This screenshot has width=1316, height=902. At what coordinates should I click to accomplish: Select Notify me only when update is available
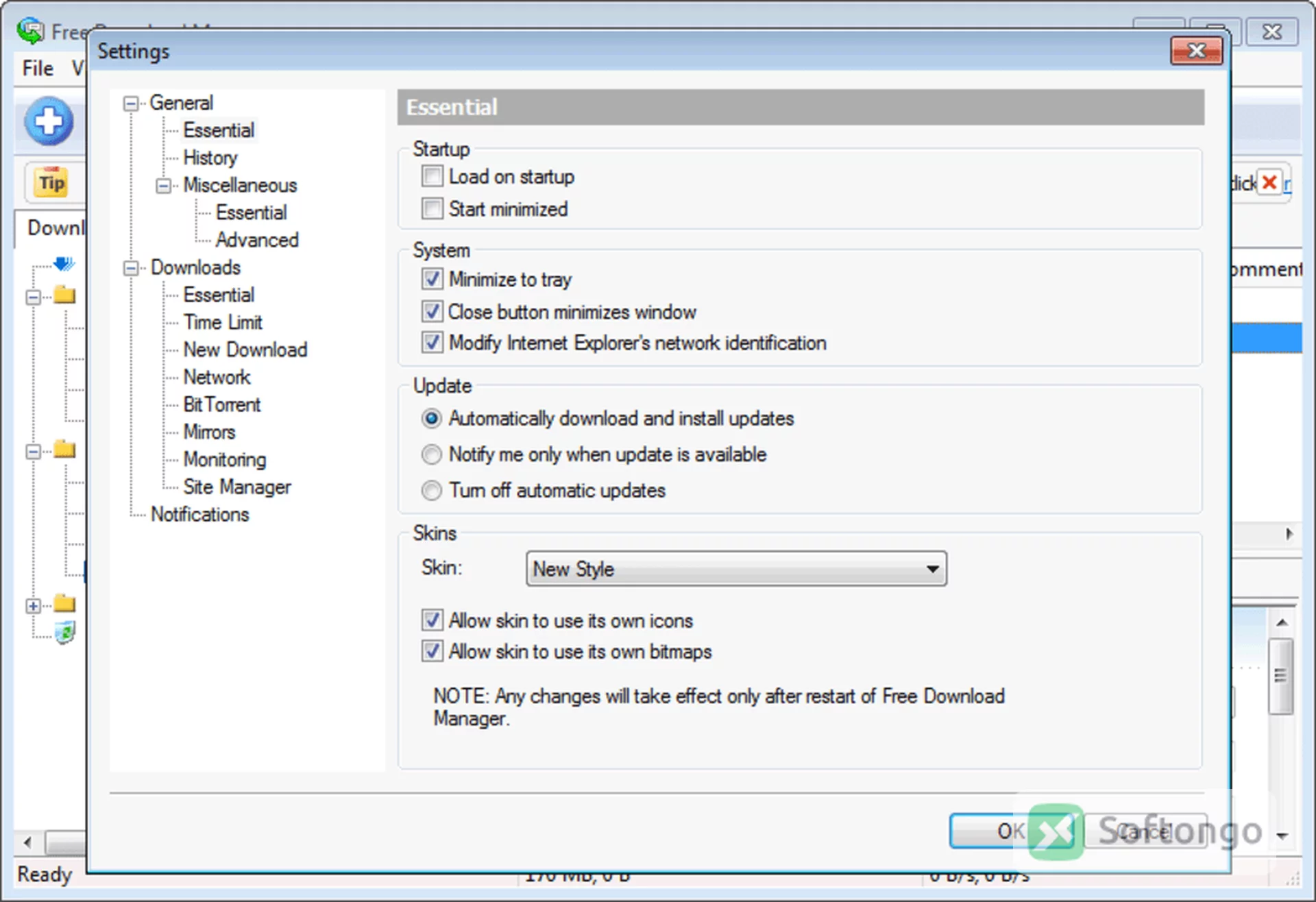(432, 454)
